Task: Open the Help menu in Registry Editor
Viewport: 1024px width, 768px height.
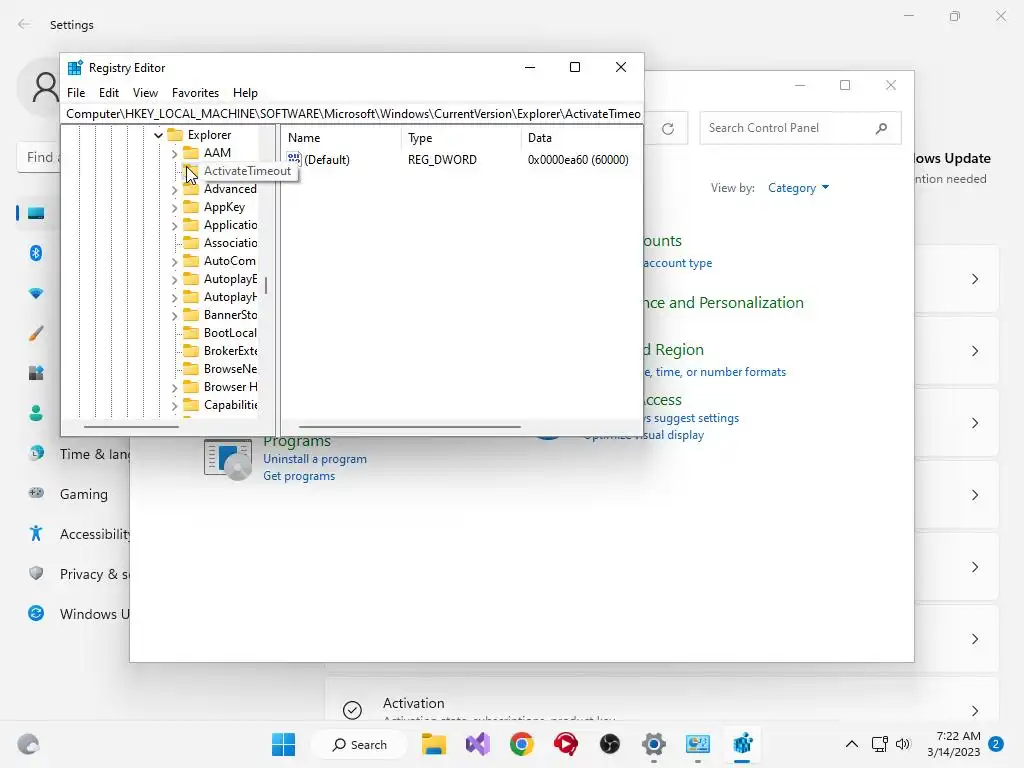Action: pos(246,93)
